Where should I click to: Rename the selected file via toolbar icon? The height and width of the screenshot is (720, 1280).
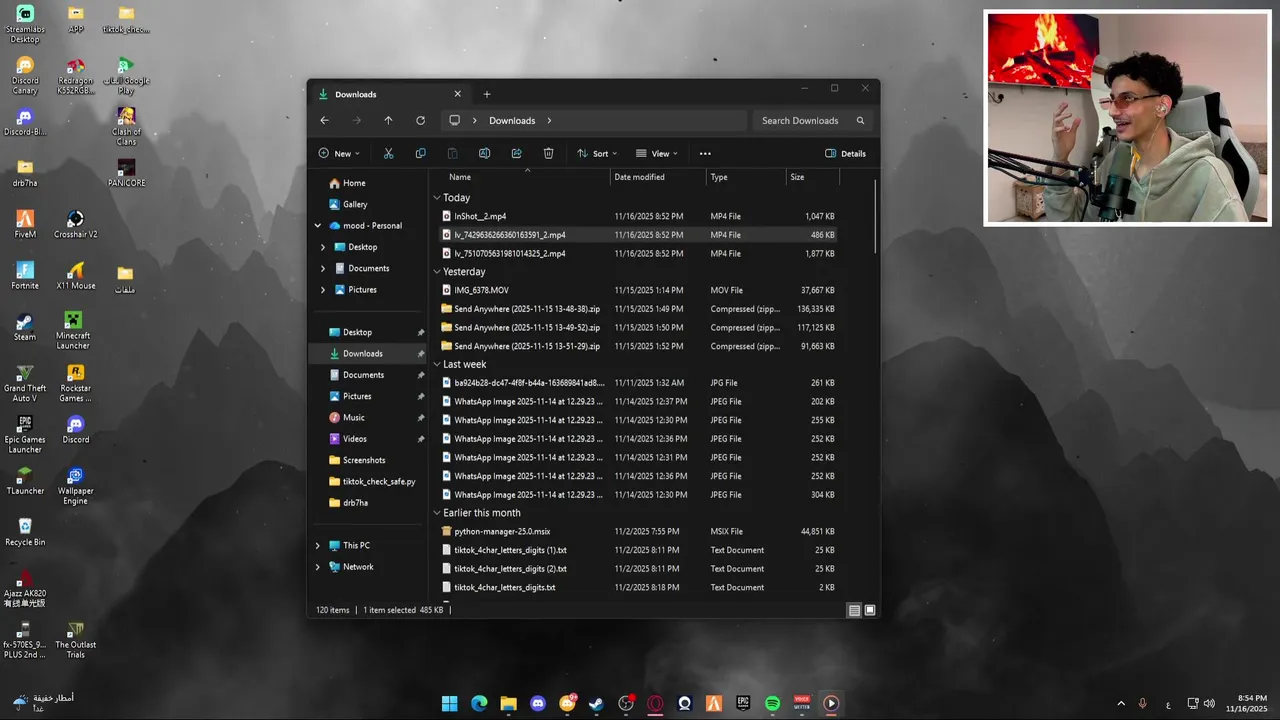(484, 153)
